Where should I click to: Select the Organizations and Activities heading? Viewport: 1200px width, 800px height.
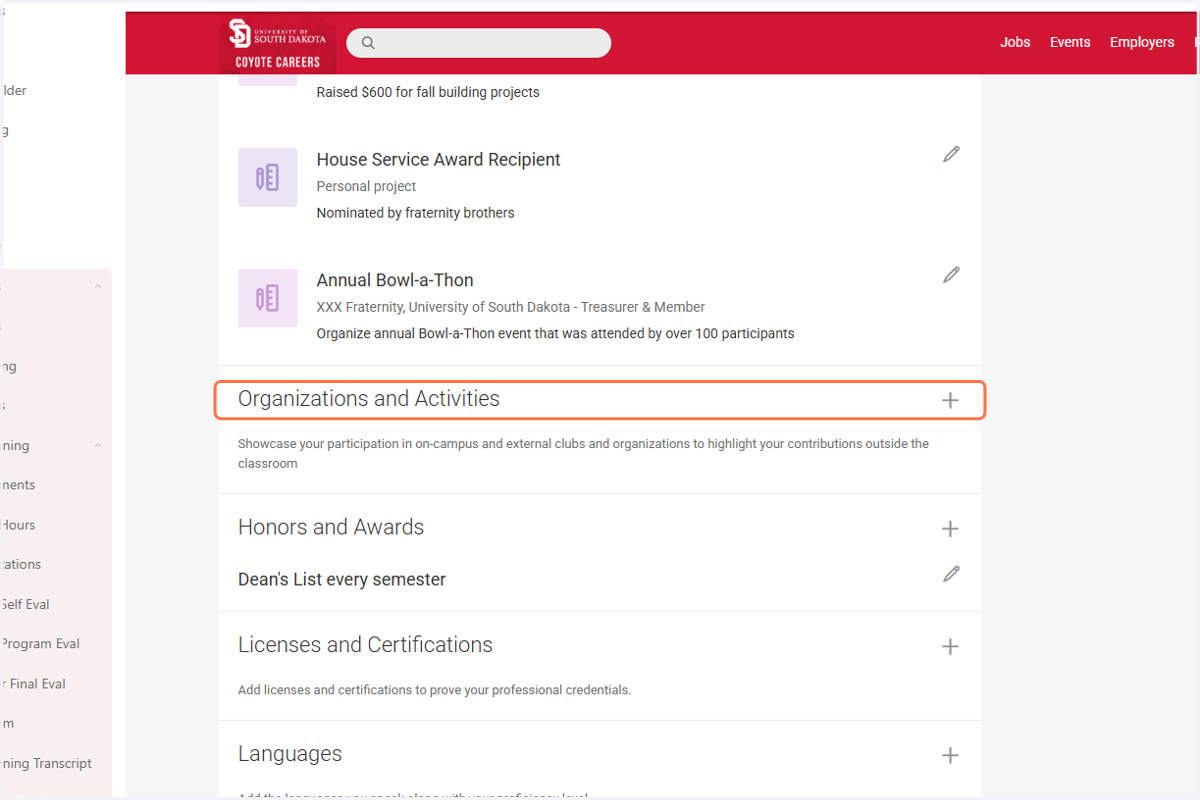369,399
